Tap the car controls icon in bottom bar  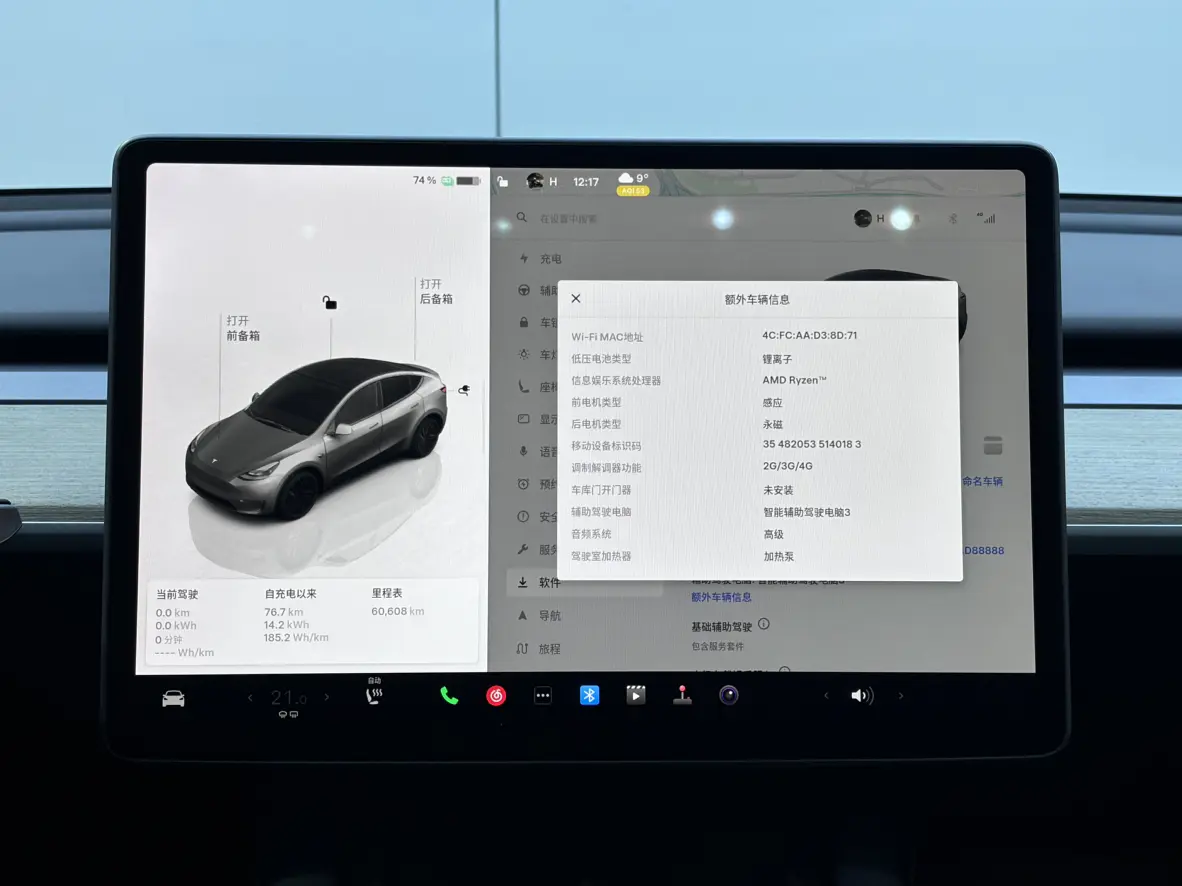pyautogui.click(x=174, y=698)
